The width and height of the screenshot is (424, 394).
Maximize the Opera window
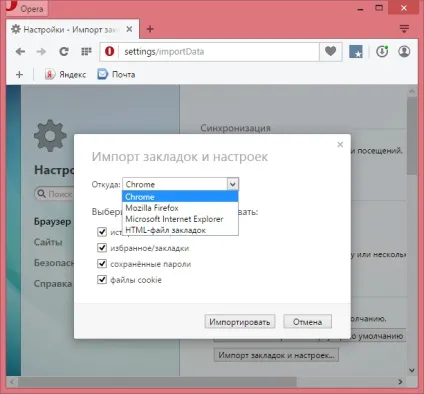(379, 8)
